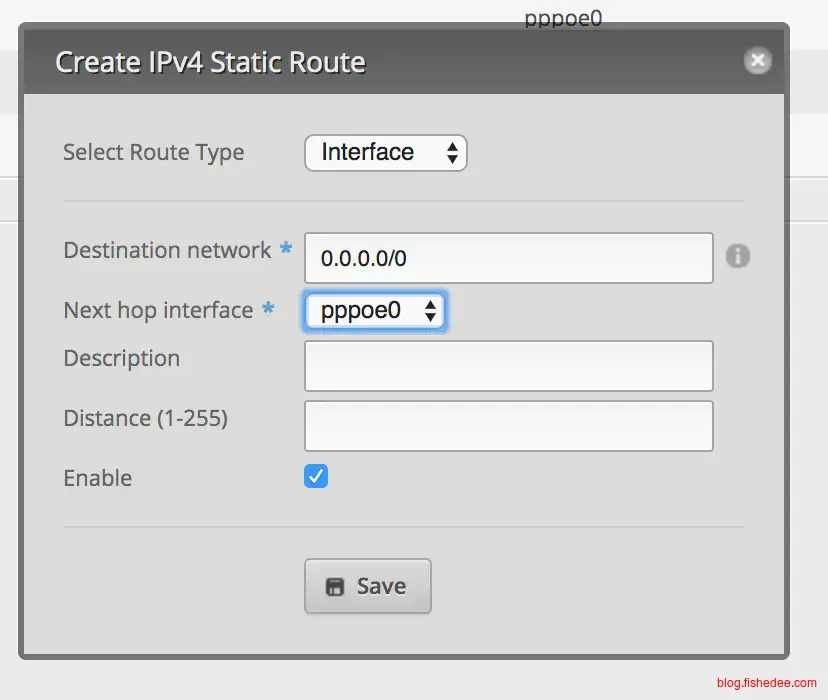Click the floppy disk icon on Save

(x=335, y=586)
